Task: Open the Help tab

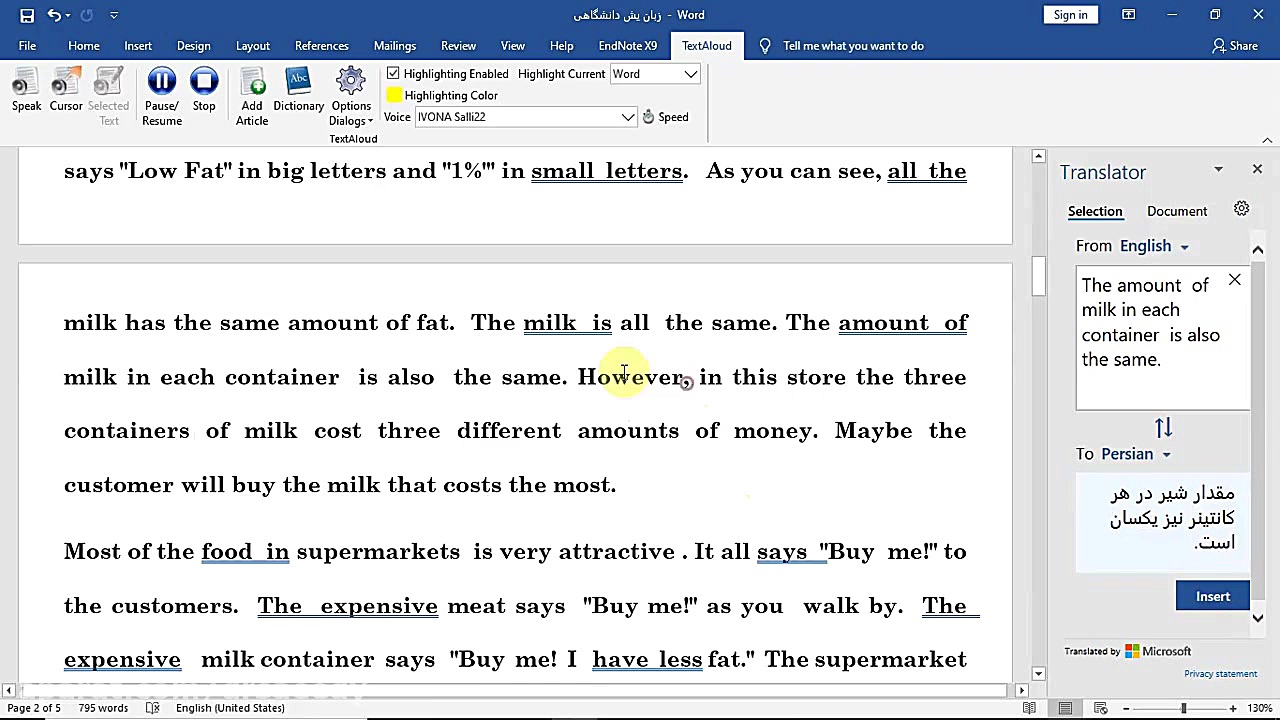Action: 562,46
